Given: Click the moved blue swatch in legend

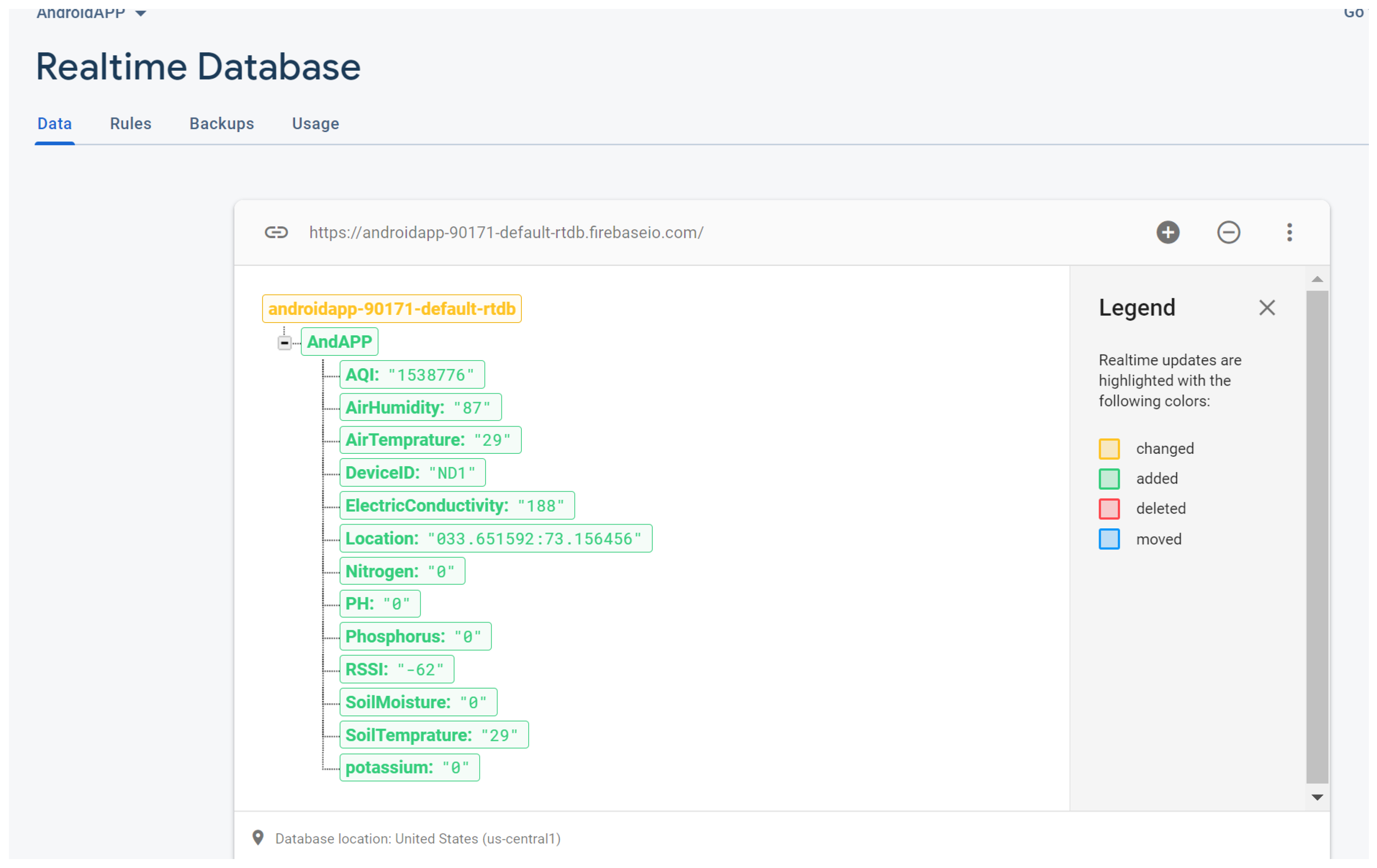Looking at the screenshot, I should click(1109, 539).
